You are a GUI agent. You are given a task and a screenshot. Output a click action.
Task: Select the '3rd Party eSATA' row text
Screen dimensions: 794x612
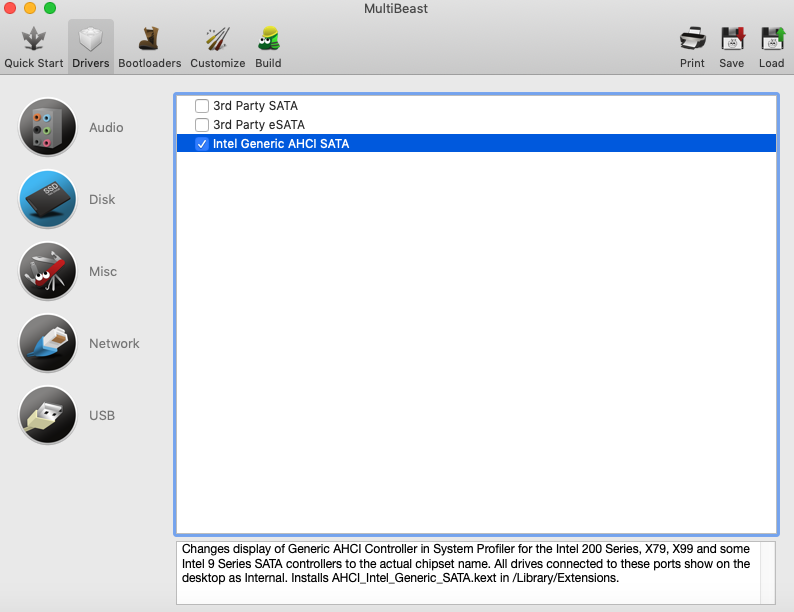pyautogui.click(x=259, y=125)
